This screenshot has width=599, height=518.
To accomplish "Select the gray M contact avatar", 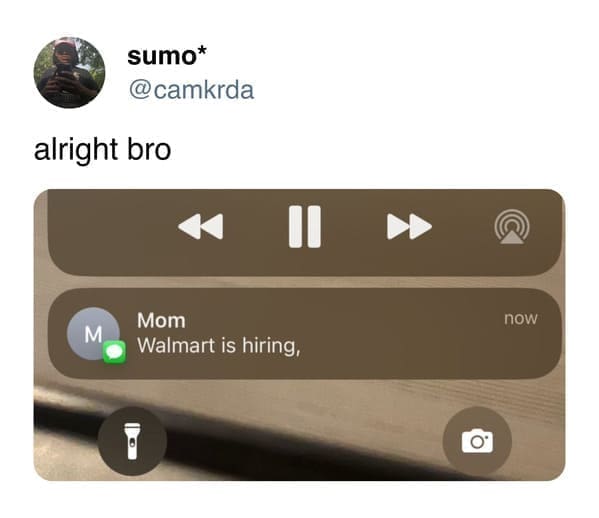I will tap(93, 333).
